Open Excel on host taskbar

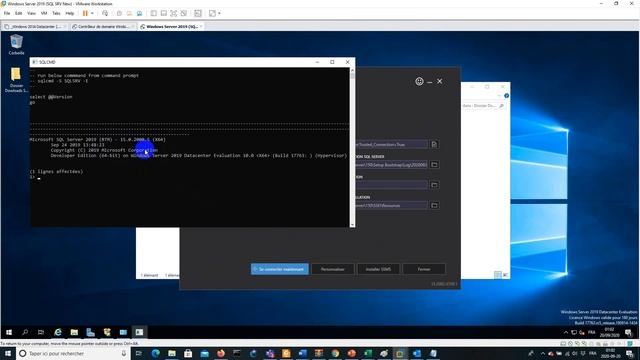tap(368, 353)
